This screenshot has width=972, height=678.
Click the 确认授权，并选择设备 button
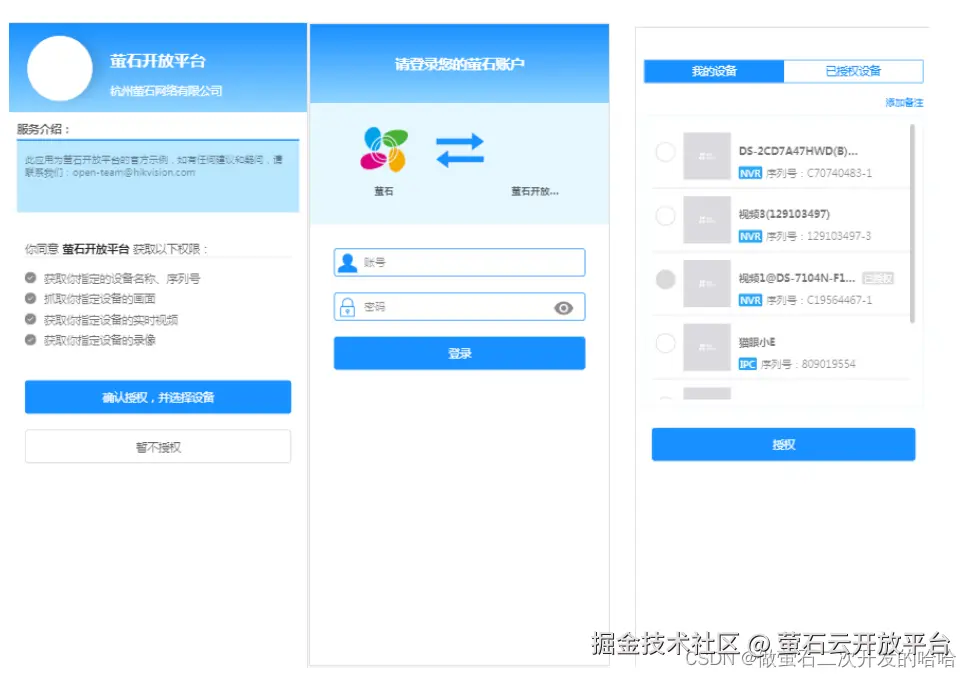point(158,397)
